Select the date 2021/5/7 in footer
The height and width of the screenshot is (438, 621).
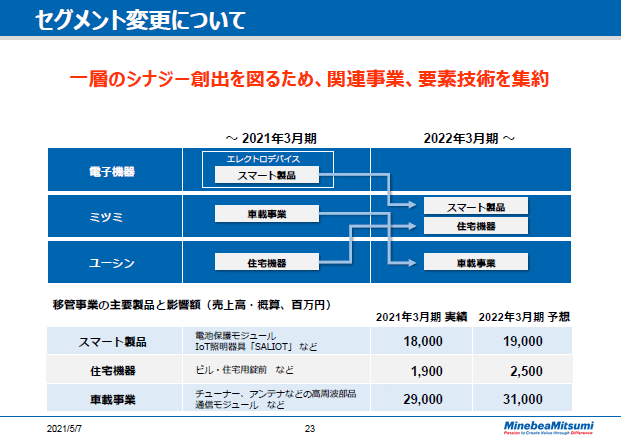[x=65, y=427]
